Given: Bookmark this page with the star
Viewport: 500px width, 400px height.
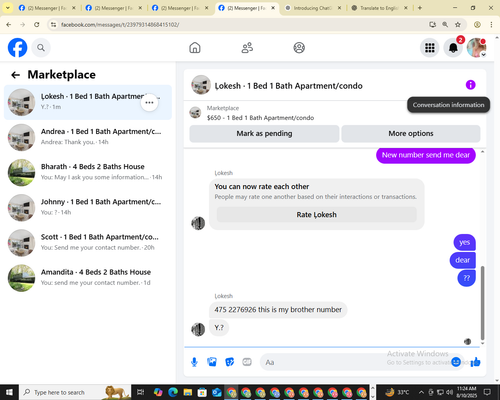Looking at the screenshot, I should coord(458,24).
